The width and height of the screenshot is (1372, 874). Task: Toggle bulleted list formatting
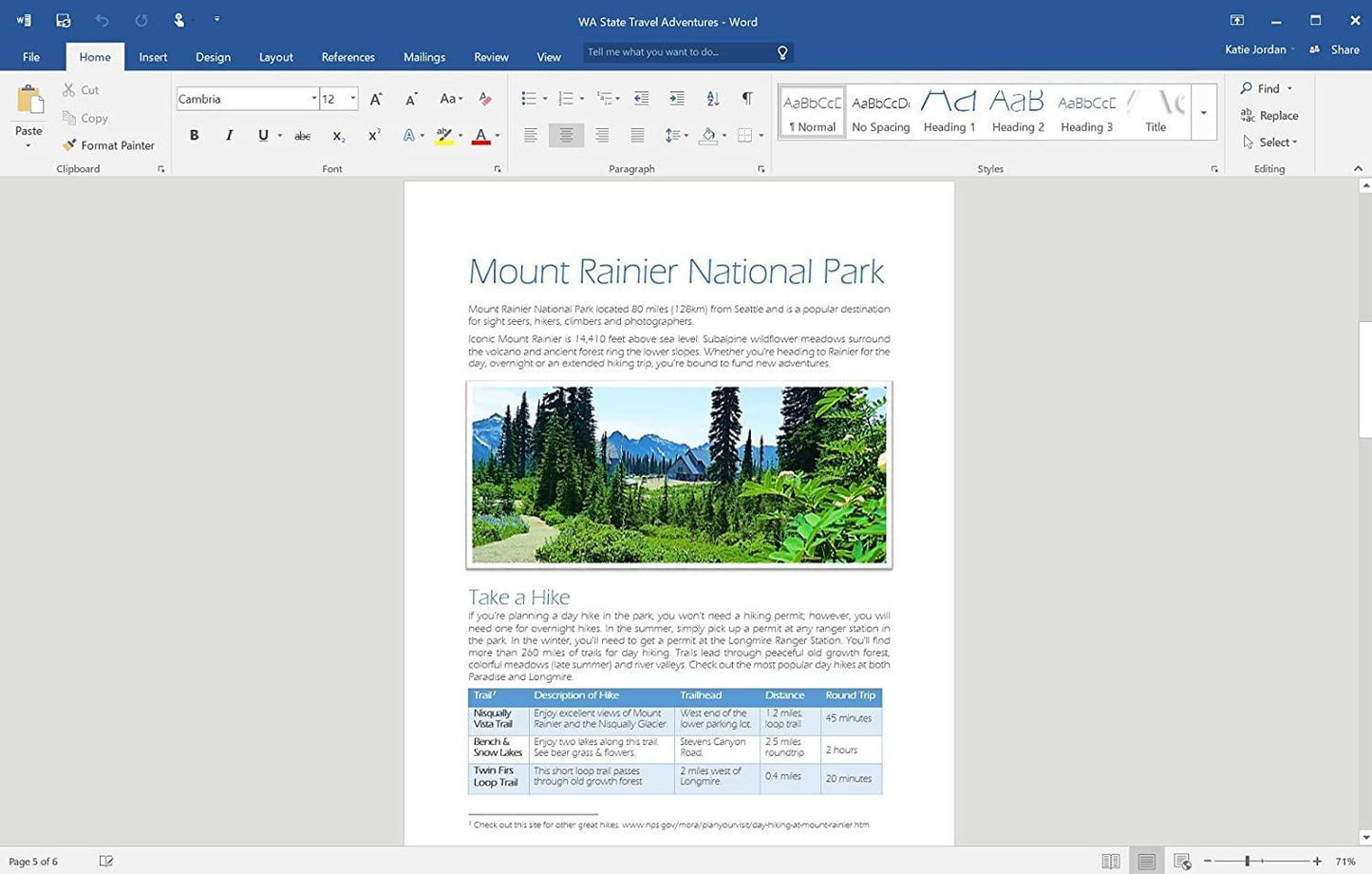coord(529,98)
